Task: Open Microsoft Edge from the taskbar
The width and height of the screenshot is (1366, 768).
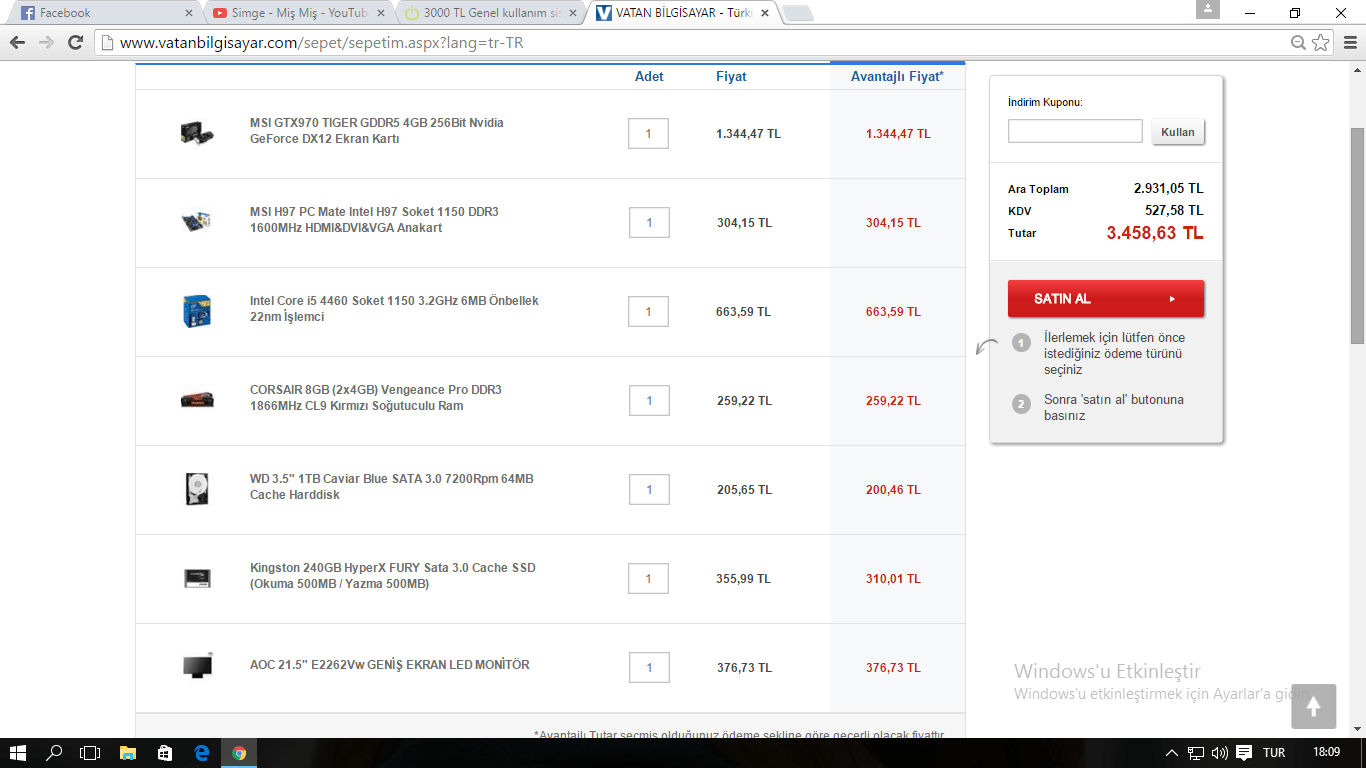Action: tap(202, 753)
